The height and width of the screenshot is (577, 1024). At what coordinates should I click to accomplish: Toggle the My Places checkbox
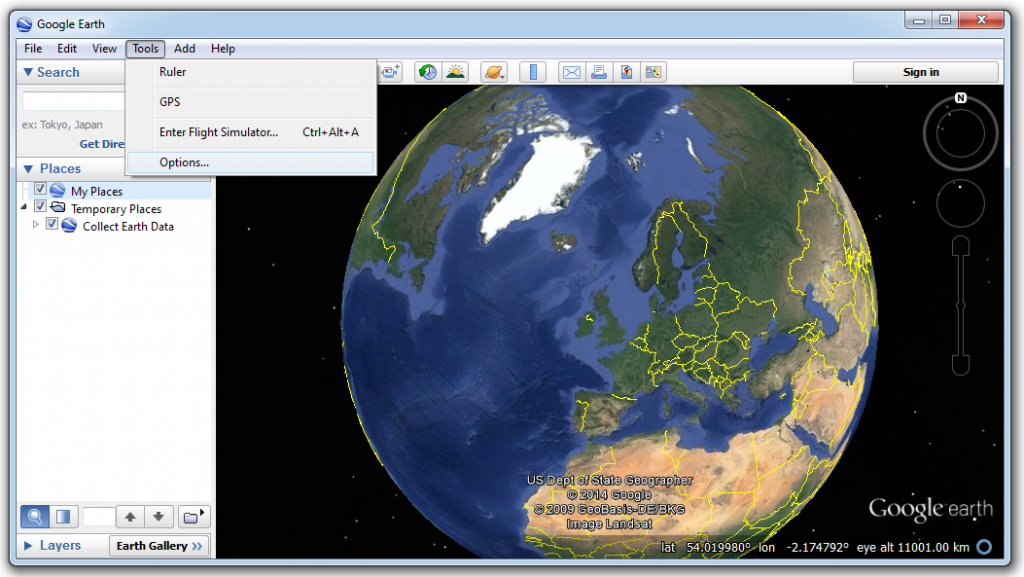(40, 189)
